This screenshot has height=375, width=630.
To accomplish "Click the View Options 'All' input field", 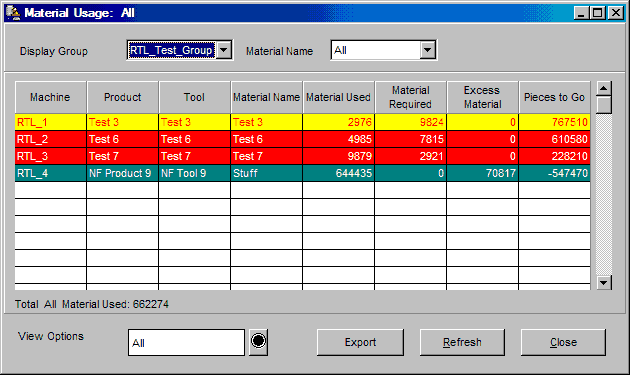I will click(186, 342).
